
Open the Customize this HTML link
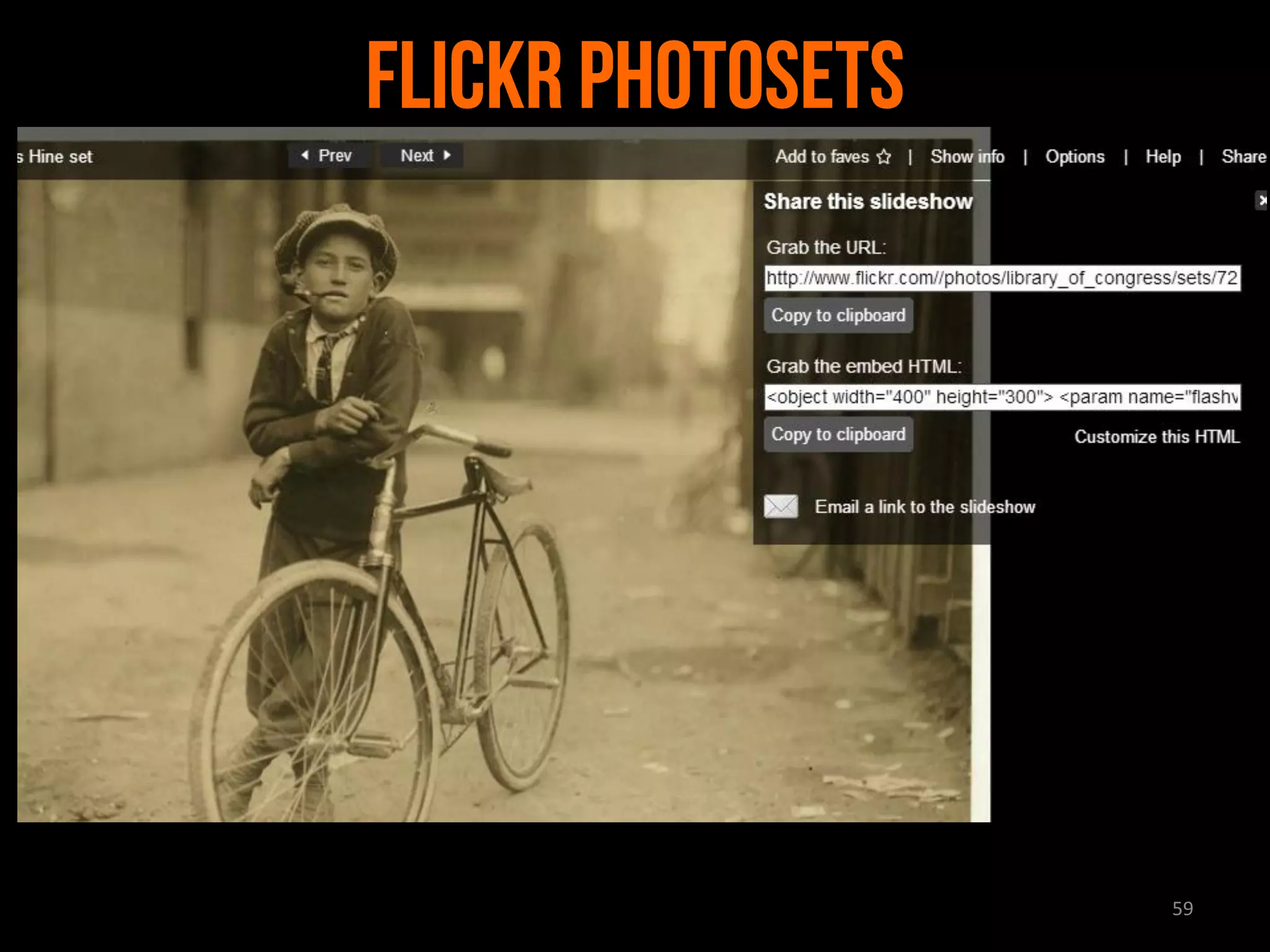point(1157,437)
